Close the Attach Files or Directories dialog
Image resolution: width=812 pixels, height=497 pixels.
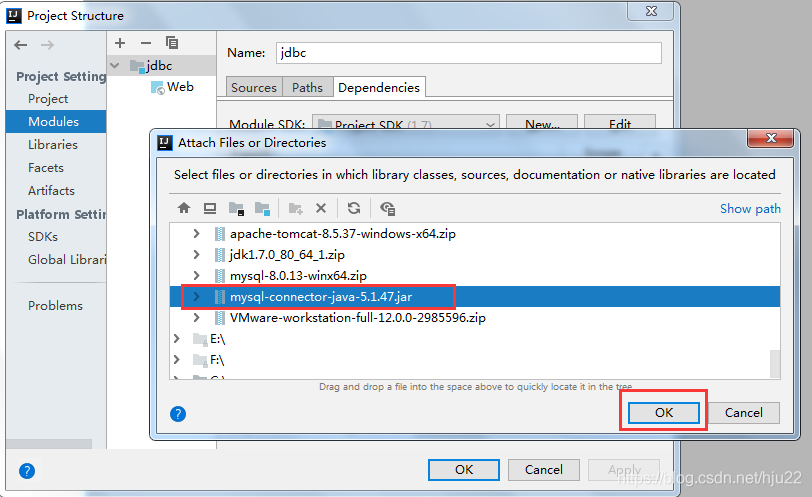pos(771,138)
